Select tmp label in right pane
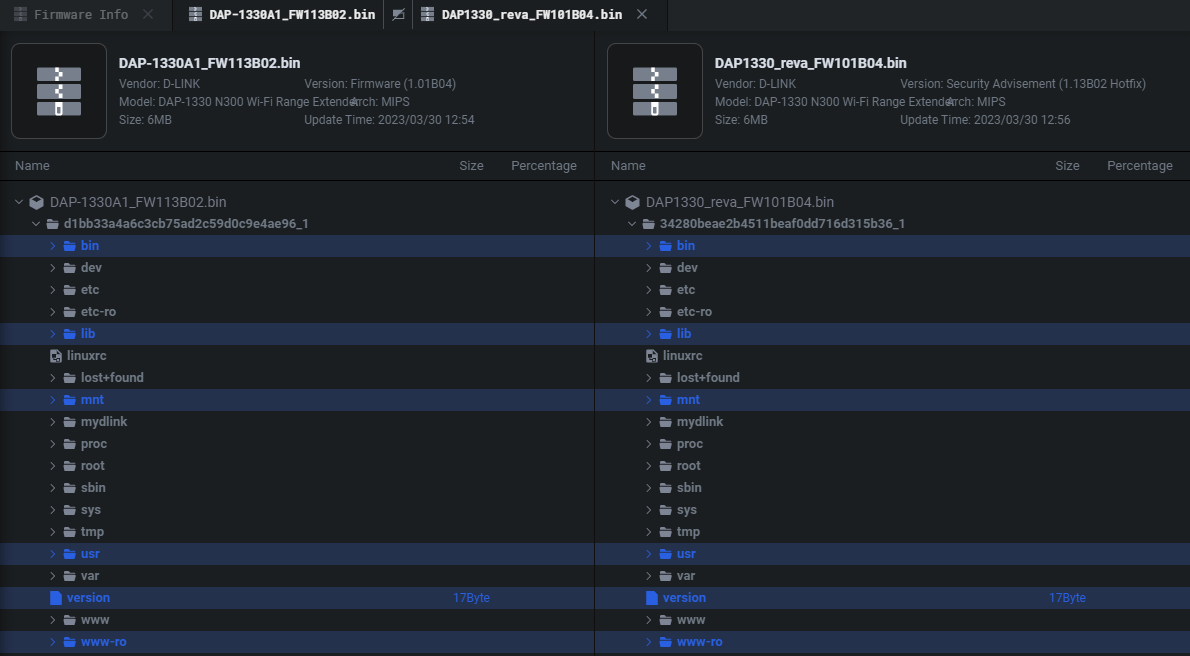1190x656 pixels. 688,532
